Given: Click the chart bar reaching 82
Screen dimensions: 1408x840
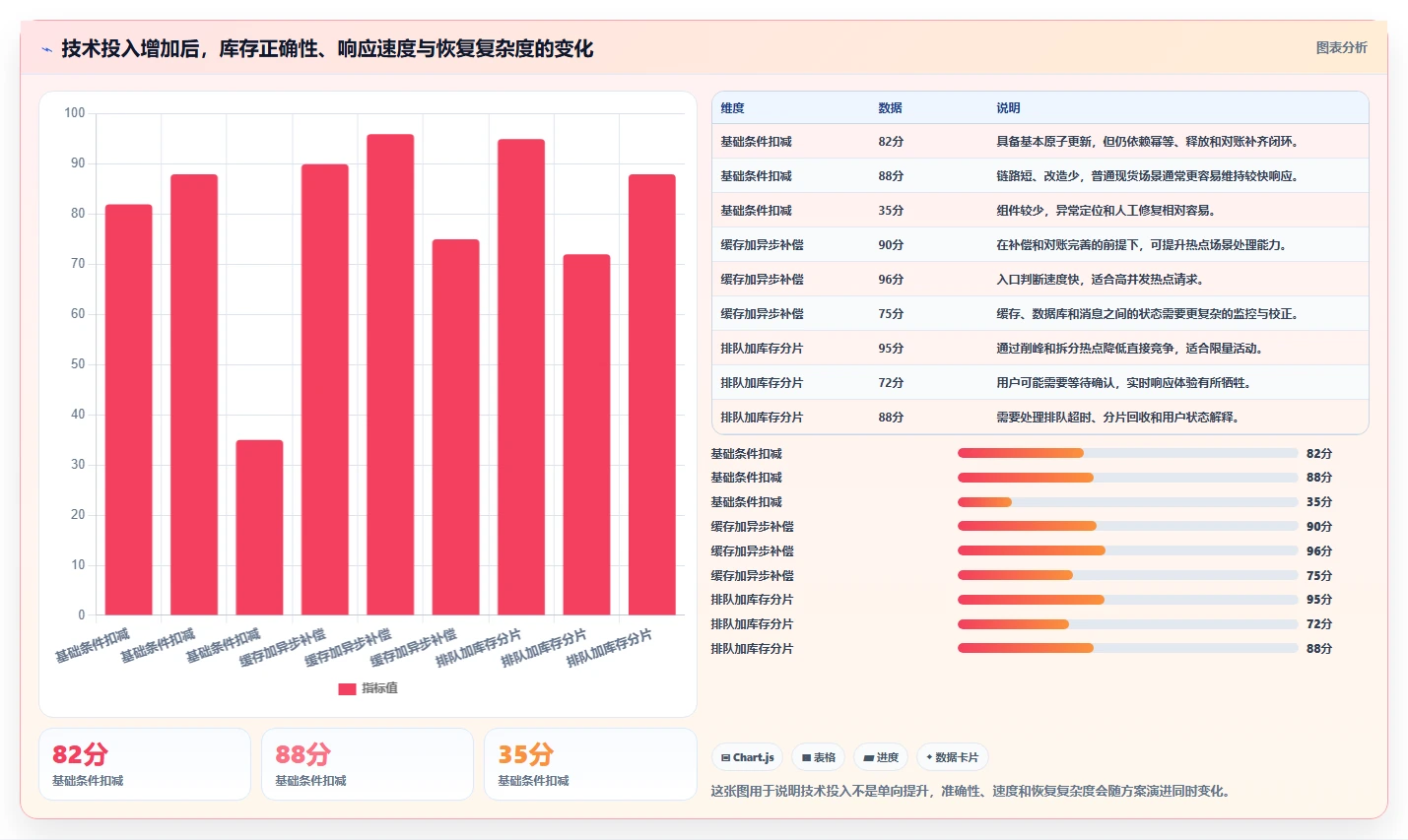Looking at the screenshot, I should (x=129, y=410).
